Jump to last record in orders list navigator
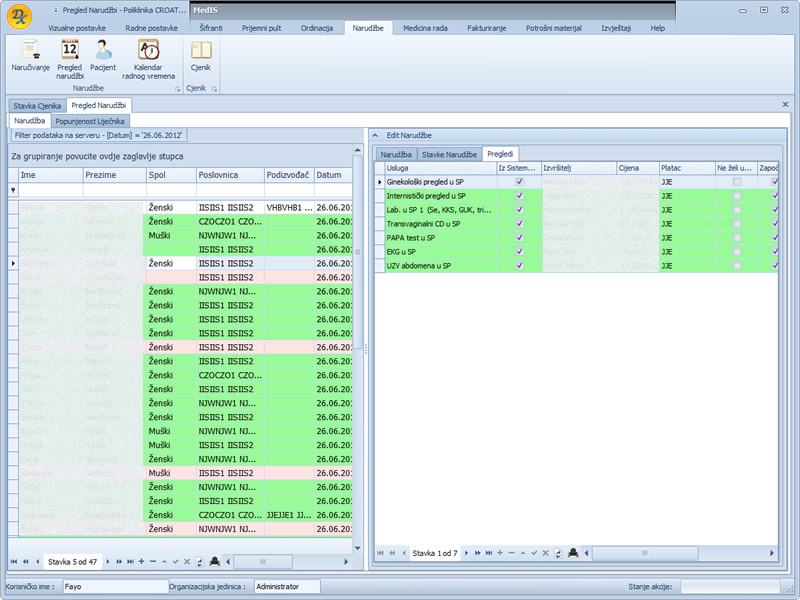Image resolution: width=800 pixels, height=600 pixels. click(x=131, y=562)
